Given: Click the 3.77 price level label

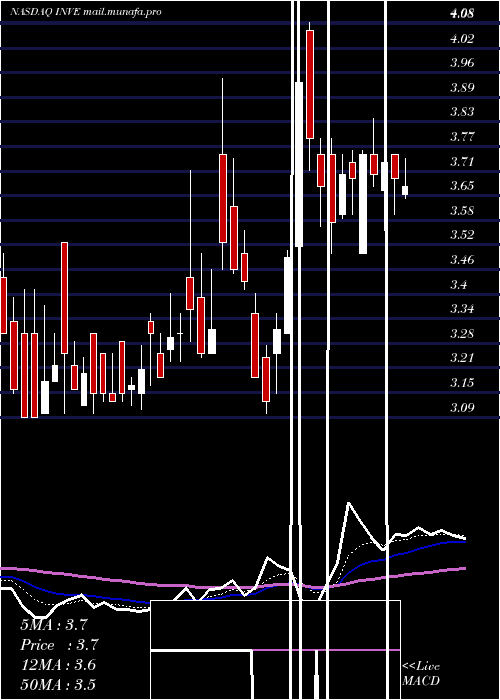Looking at the screenshot, I should coord(462,137).
